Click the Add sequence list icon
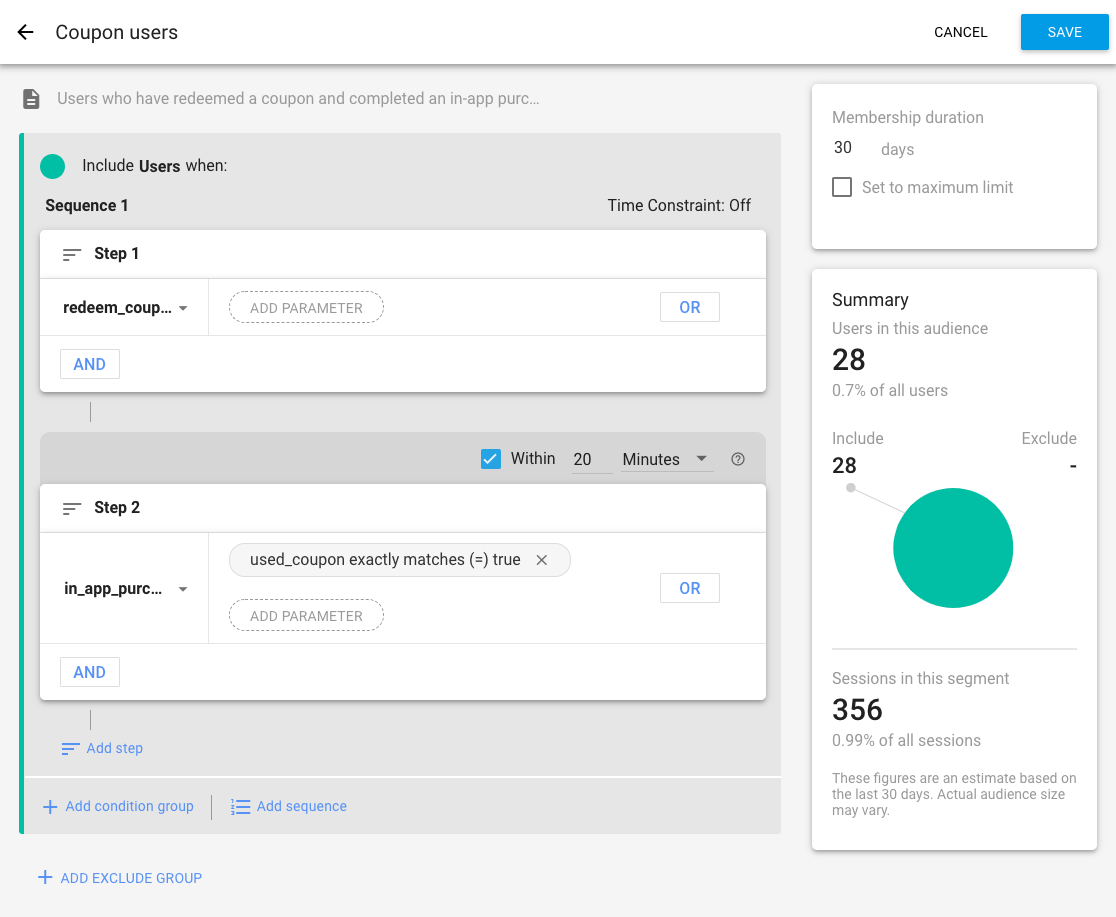1116x917 pixels. 240,806
